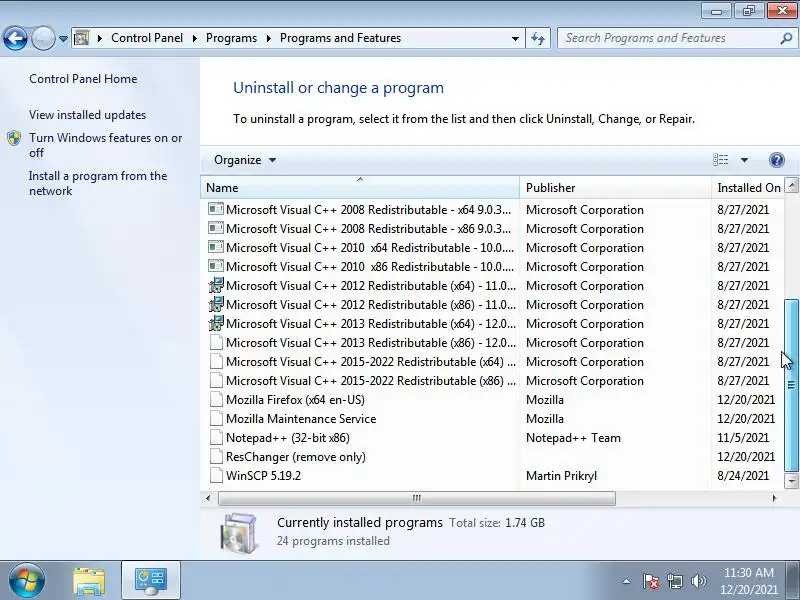This screenshot has height=600, width=800.
Task: Expand the arrow after Control Panel breadcrumb
Action: (194, 38)
